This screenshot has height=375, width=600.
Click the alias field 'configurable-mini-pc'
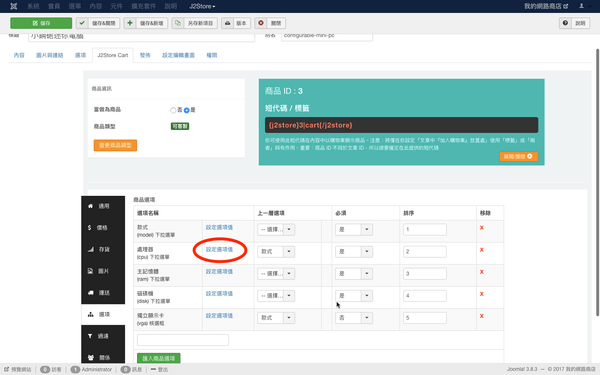[x=327, y=36]
